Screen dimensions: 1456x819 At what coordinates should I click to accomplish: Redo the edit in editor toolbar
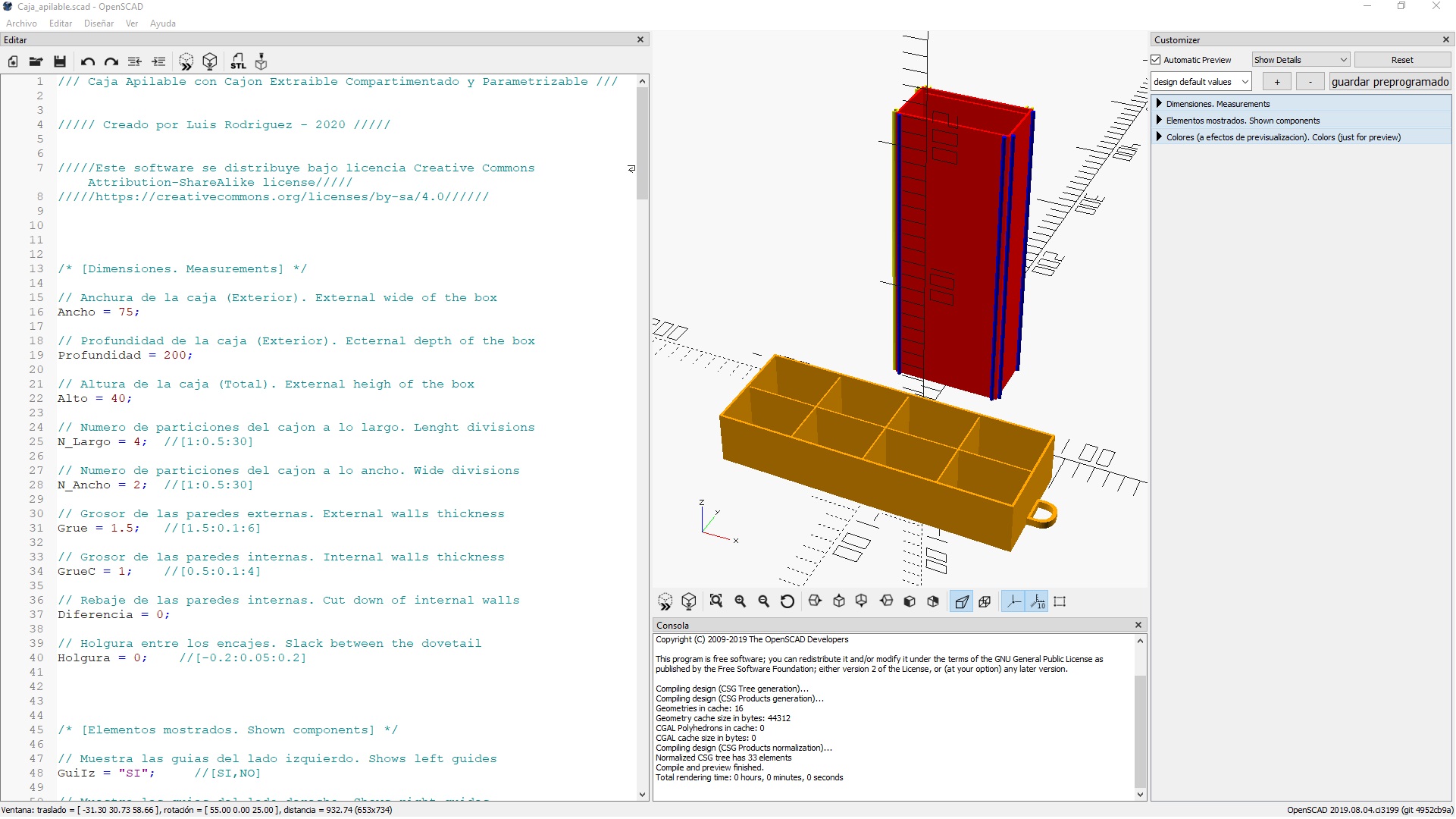click(111, 61)
